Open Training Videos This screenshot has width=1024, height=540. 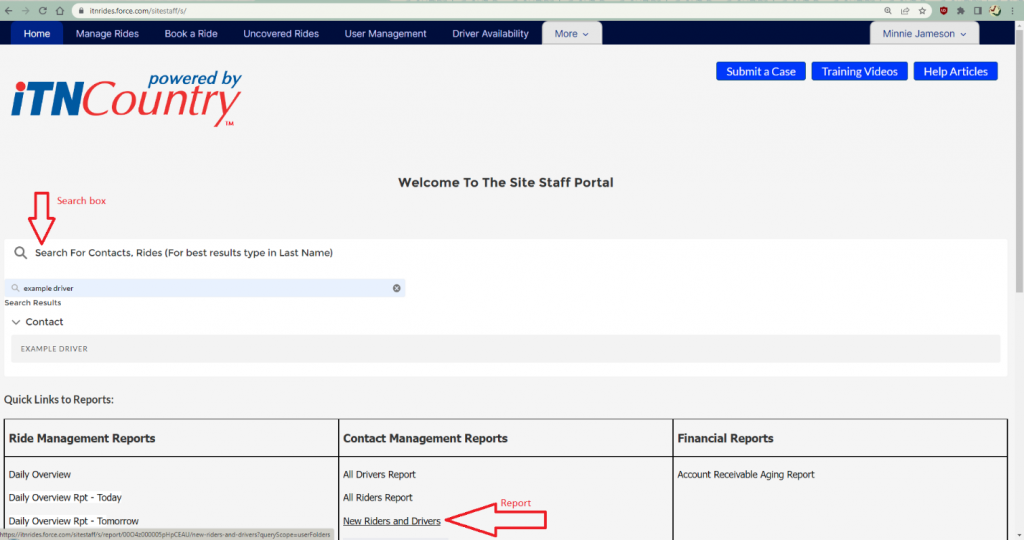pos(859,71)
